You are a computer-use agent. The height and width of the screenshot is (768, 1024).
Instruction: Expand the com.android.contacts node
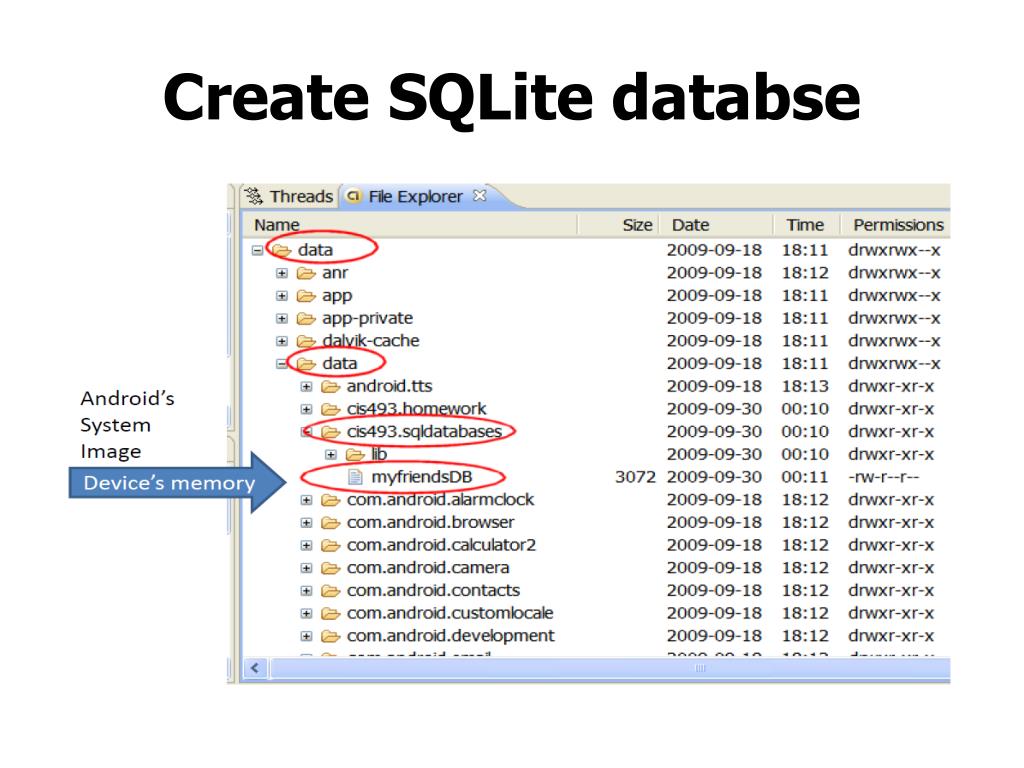[x=306, y=591]
